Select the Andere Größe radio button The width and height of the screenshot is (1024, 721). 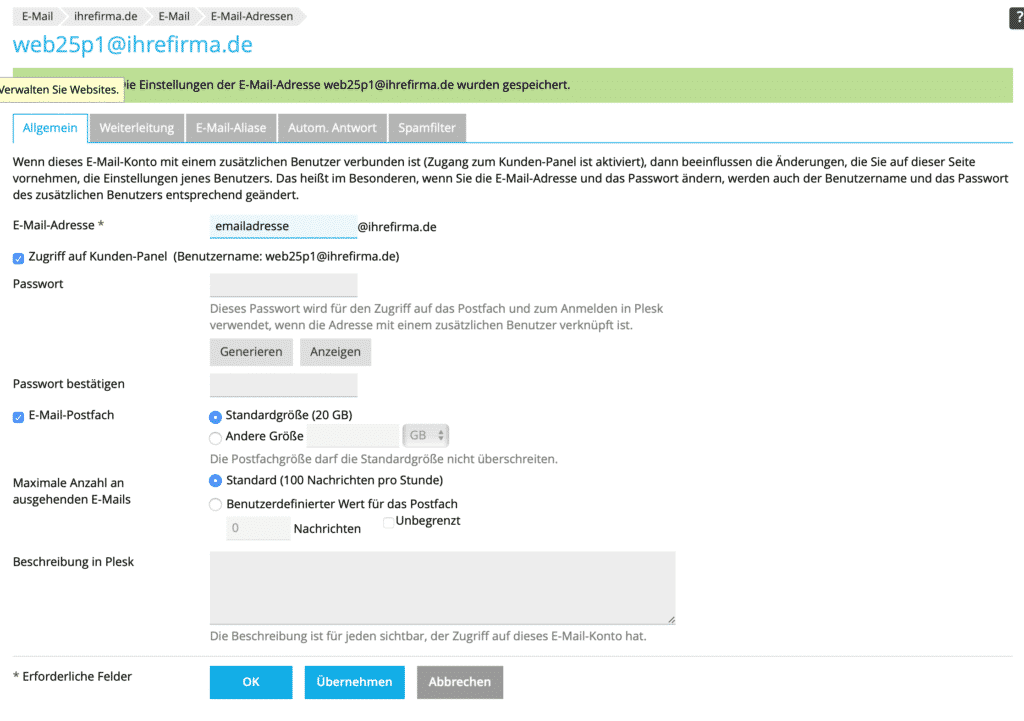click(x=216, y=437)
